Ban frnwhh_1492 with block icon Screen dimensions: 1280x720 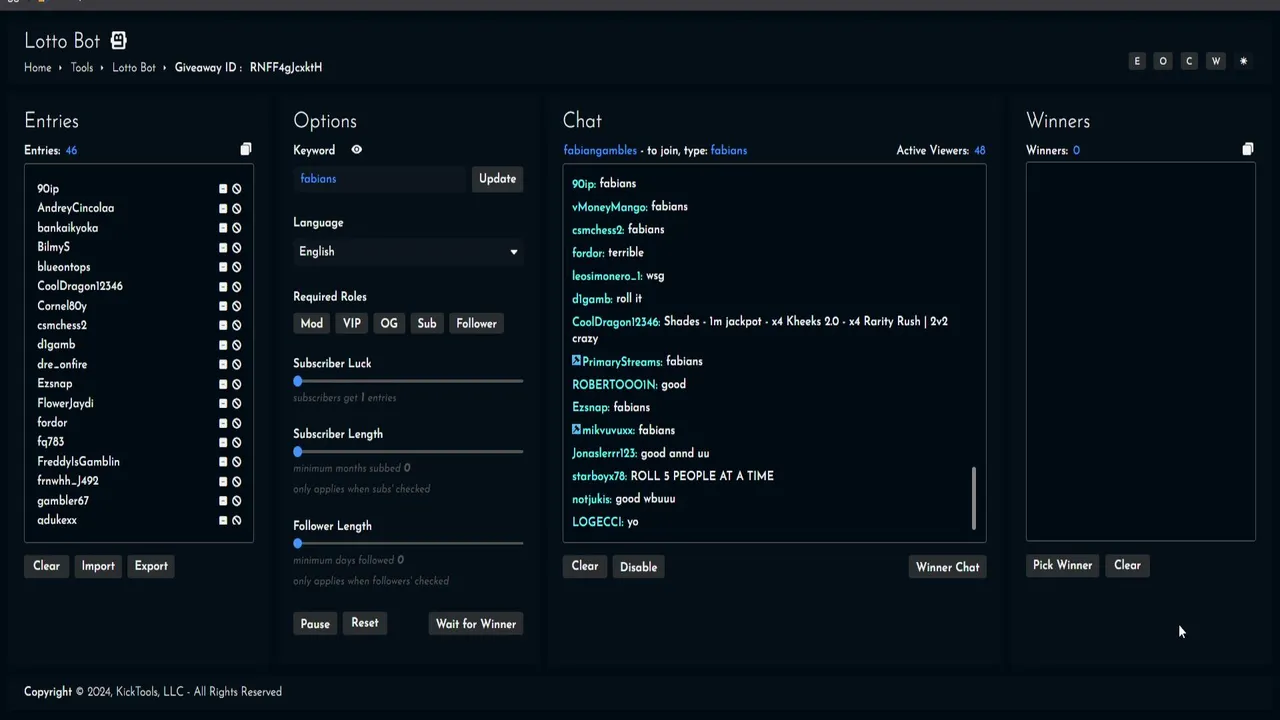237,481
